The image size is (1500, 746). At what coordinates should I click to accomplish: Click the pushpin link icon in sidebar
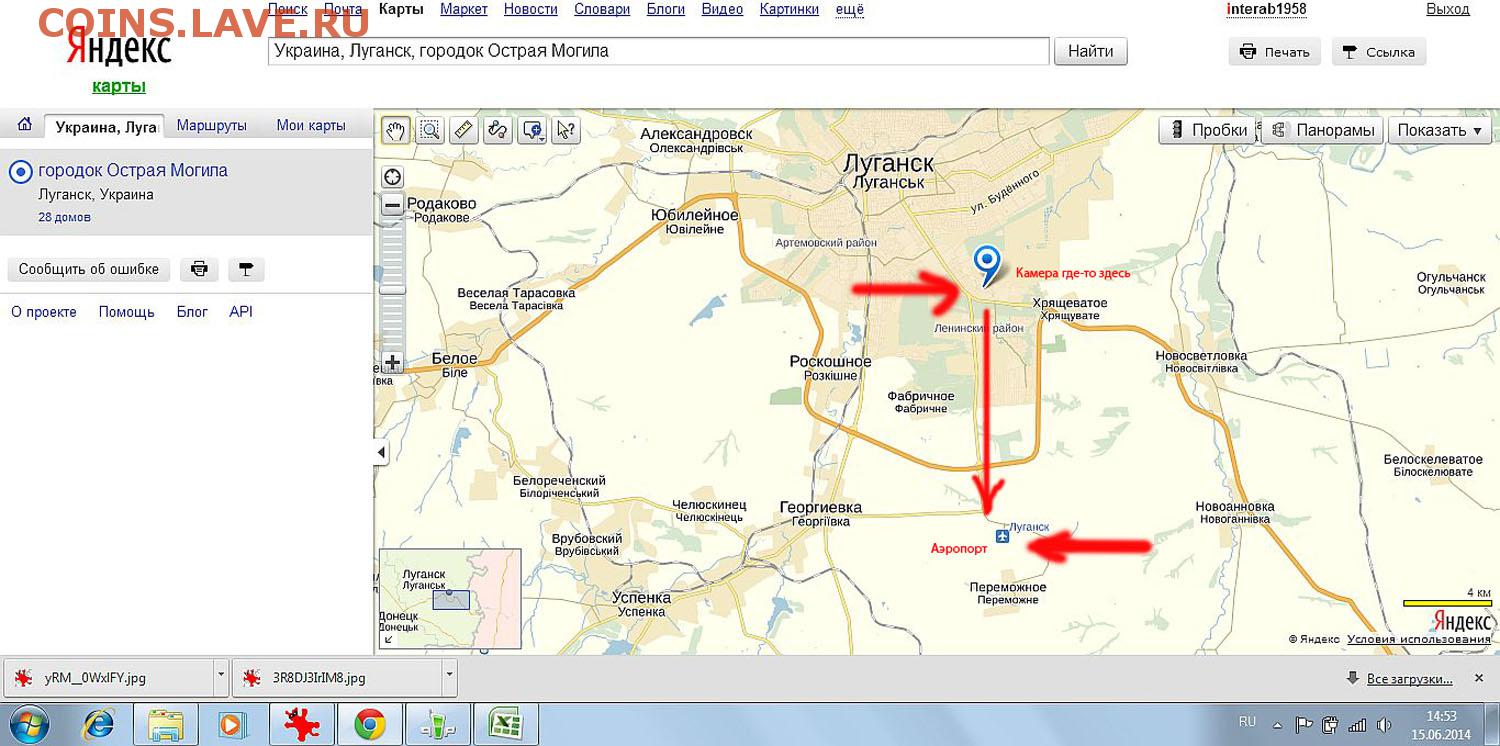coord(246,269)
